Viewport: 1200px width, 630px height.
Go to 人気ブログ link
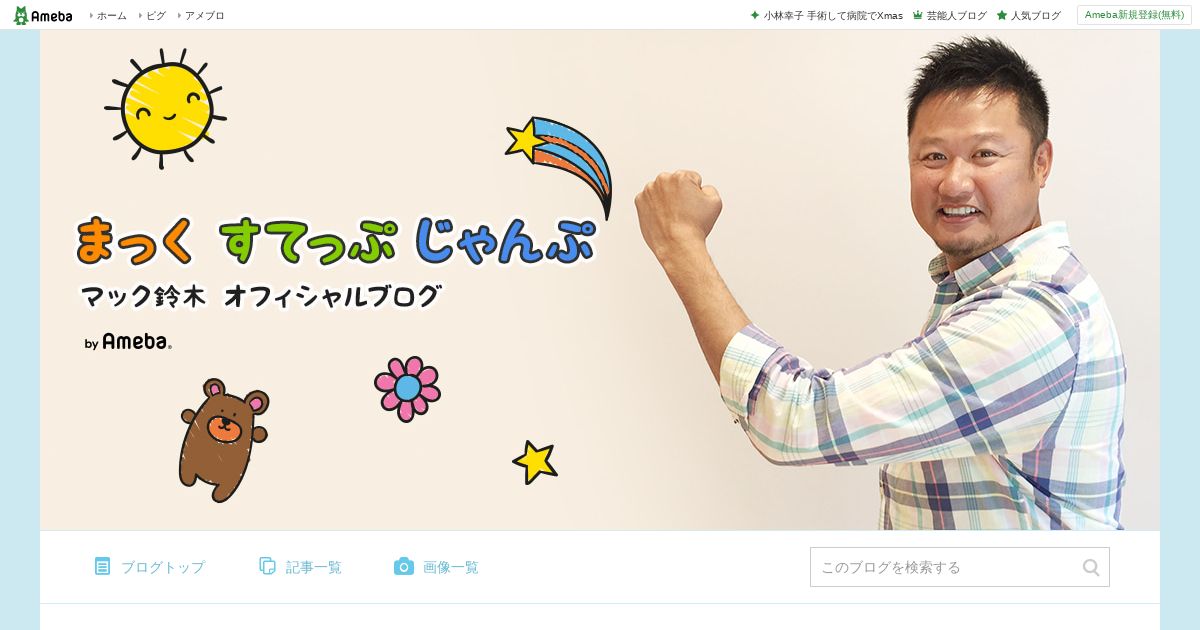tap(1036, 15)
